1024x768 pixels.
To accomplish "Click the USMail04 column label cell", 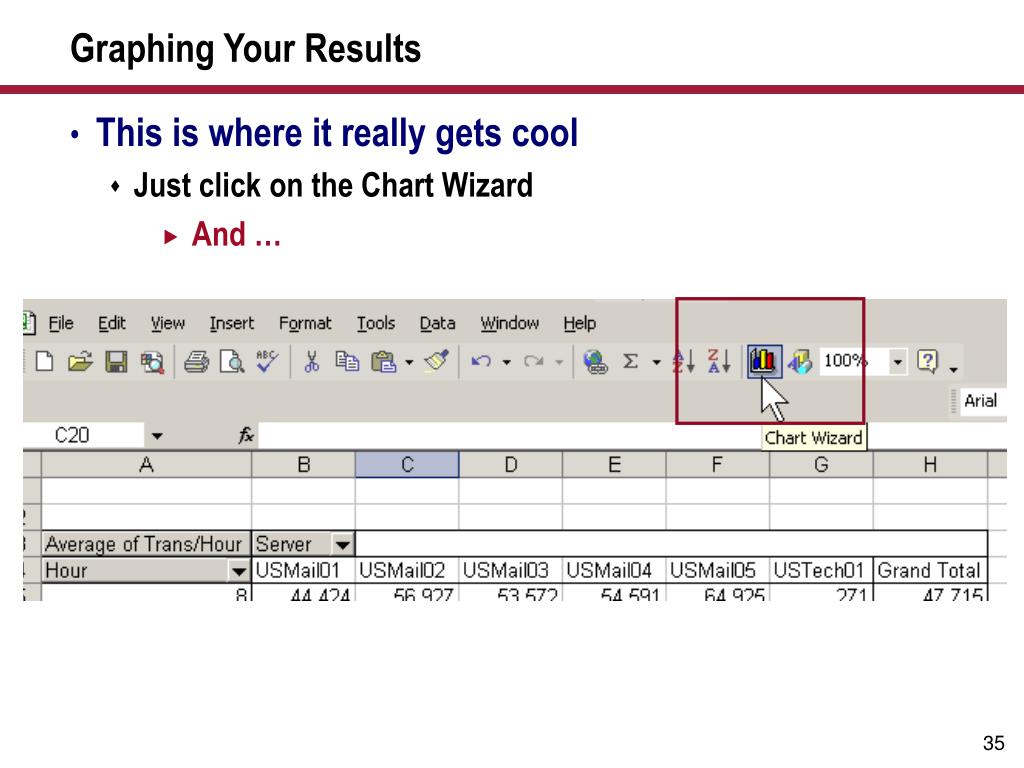I will click(x=615, y=571).
